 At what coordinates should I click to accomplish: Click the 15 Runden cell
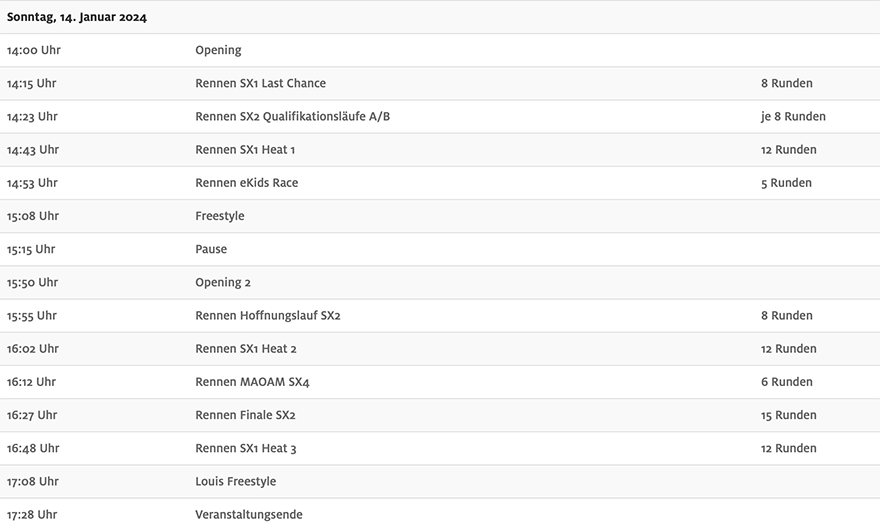pos(789,415)
